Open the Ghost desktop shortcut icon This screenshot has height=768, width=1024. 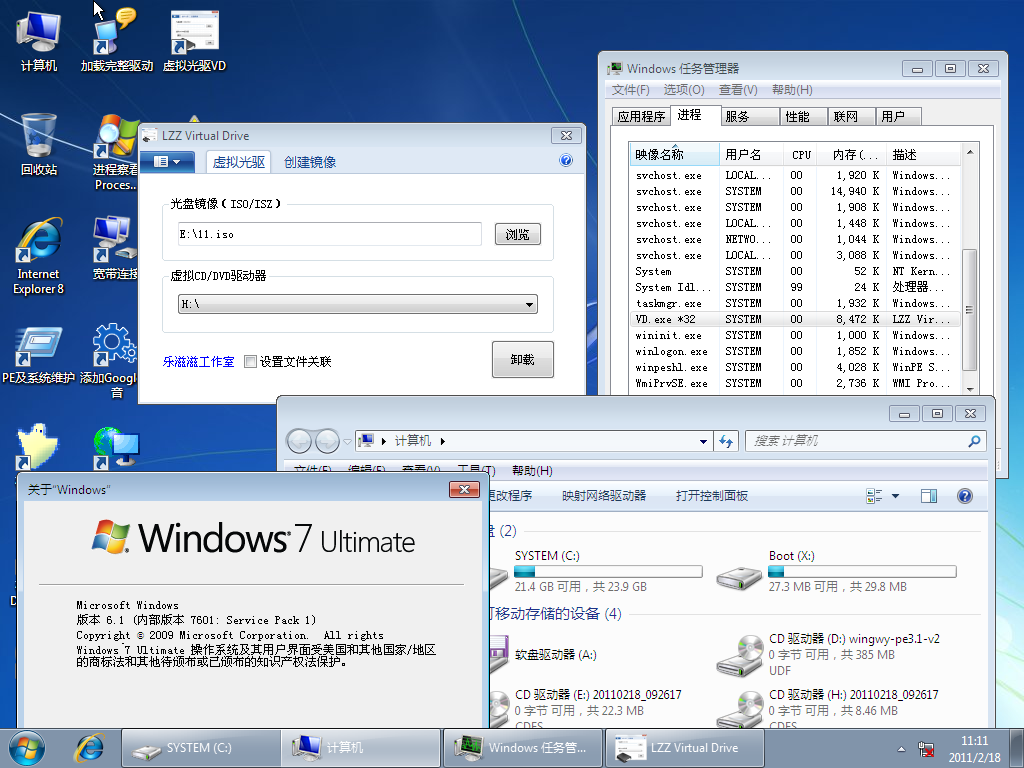tap(39, 447)
